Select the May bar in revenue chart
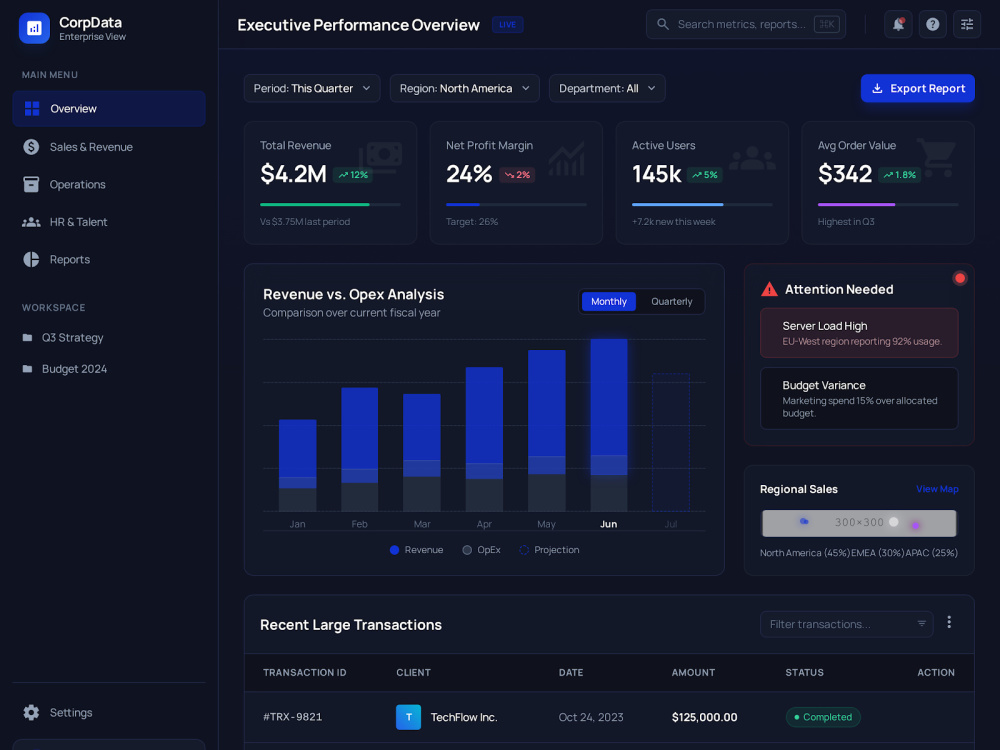The image size is (1000, 750). [547, 430]
